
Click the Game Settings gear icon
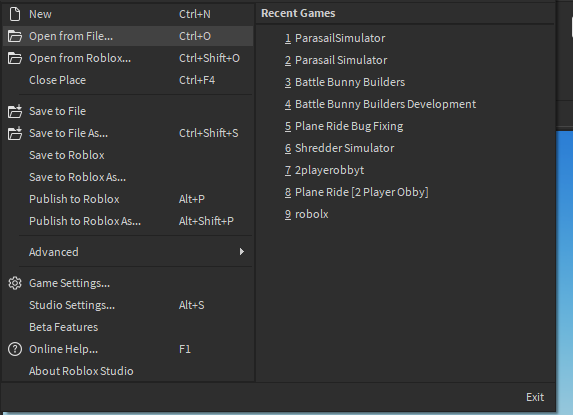click(x=15, y=283)
